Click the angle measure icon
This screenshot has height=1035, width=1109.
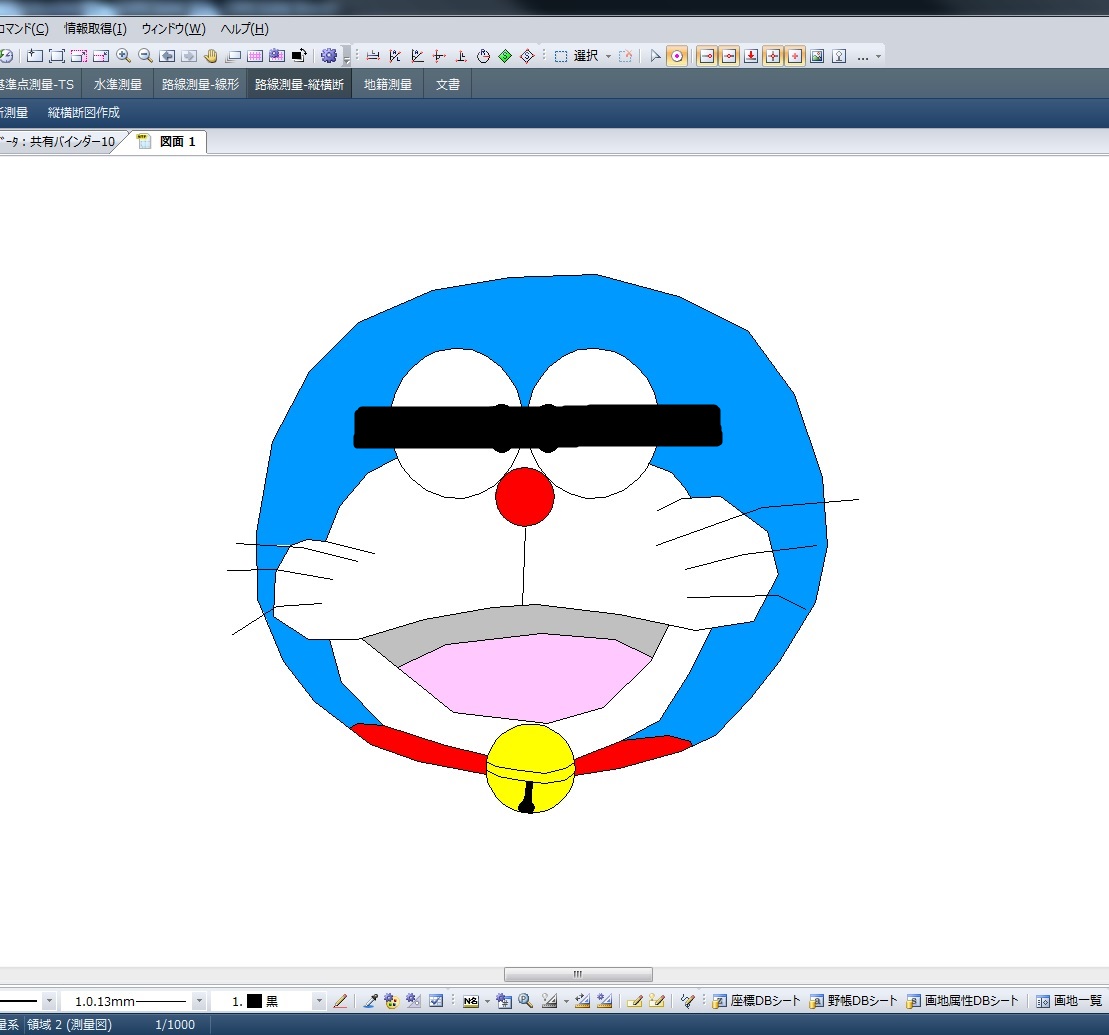click(x=417, y=56)
